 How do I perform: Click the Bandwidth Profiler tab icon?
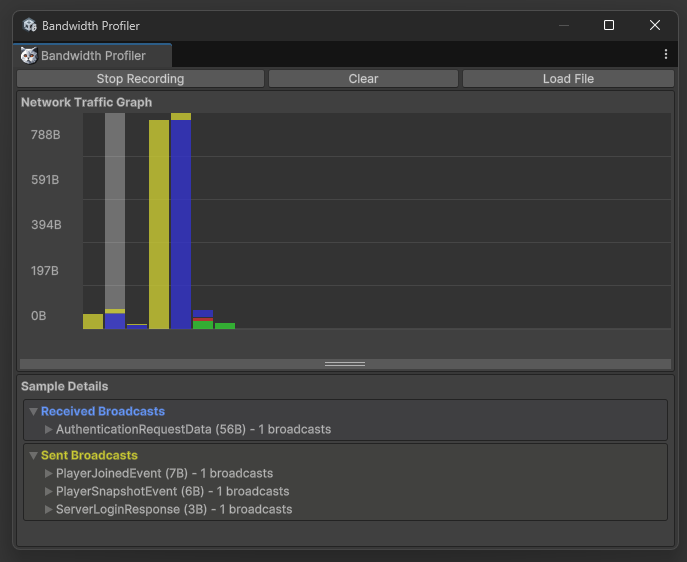point(29,56)
